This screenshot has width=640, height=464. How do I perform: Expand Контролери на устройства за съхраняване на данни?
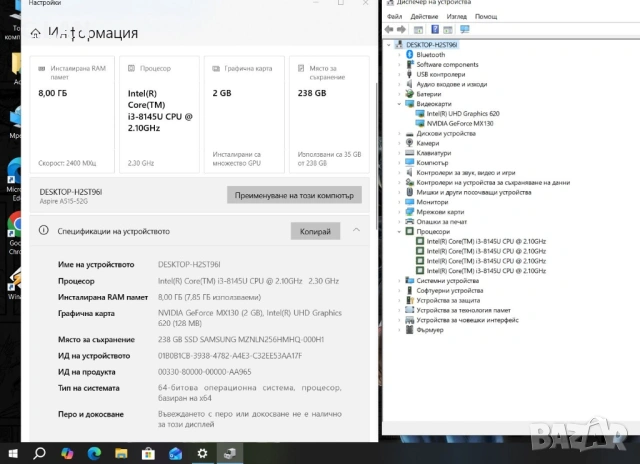[399, 182]
